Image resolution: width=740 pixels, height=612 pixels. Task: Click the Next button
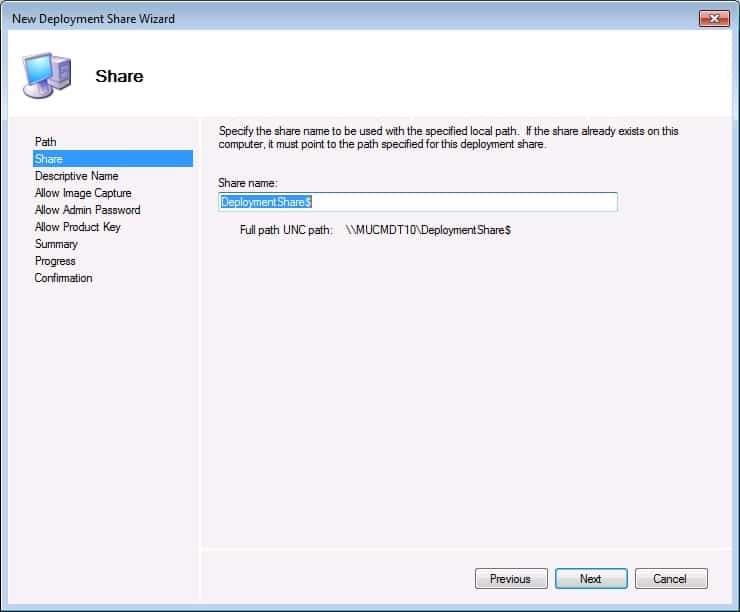(591, 578)
